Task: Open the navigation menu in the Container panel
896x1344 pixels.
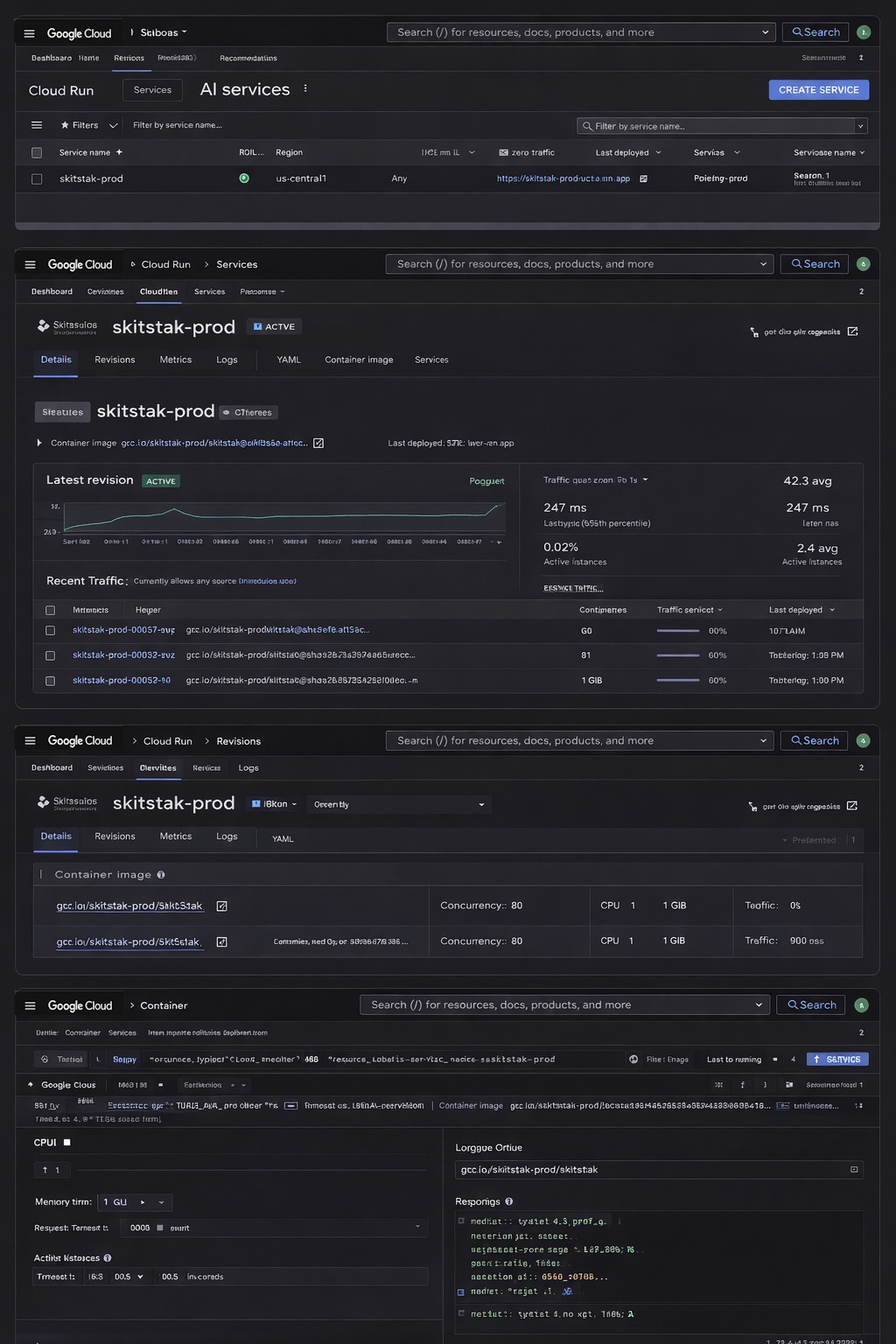Action: (30, 1005)
